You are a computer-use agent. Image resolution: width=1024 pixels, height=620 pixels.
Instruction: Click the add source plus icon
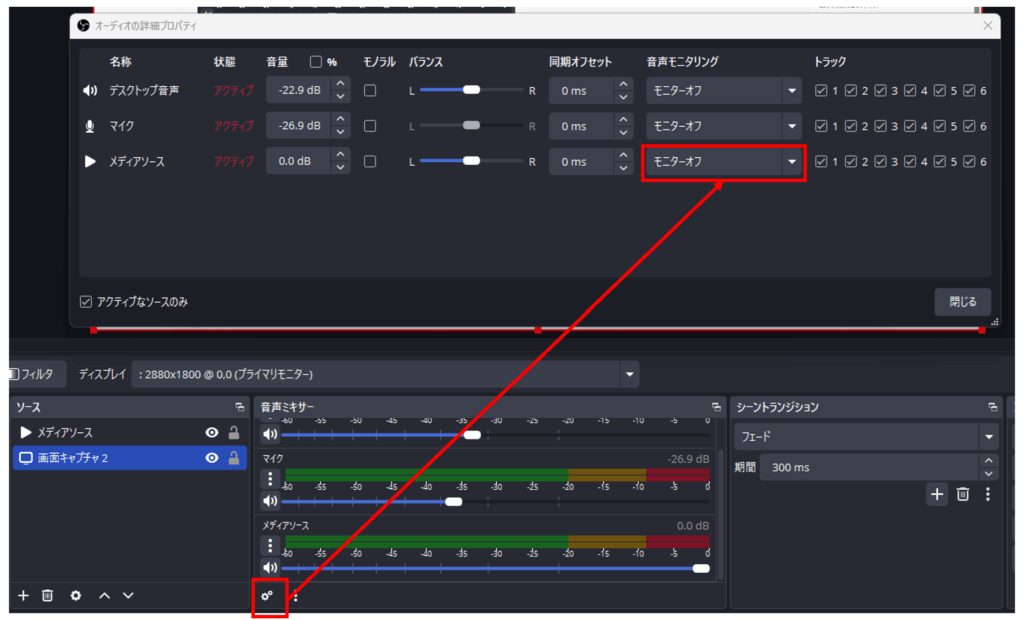(23, 596)
